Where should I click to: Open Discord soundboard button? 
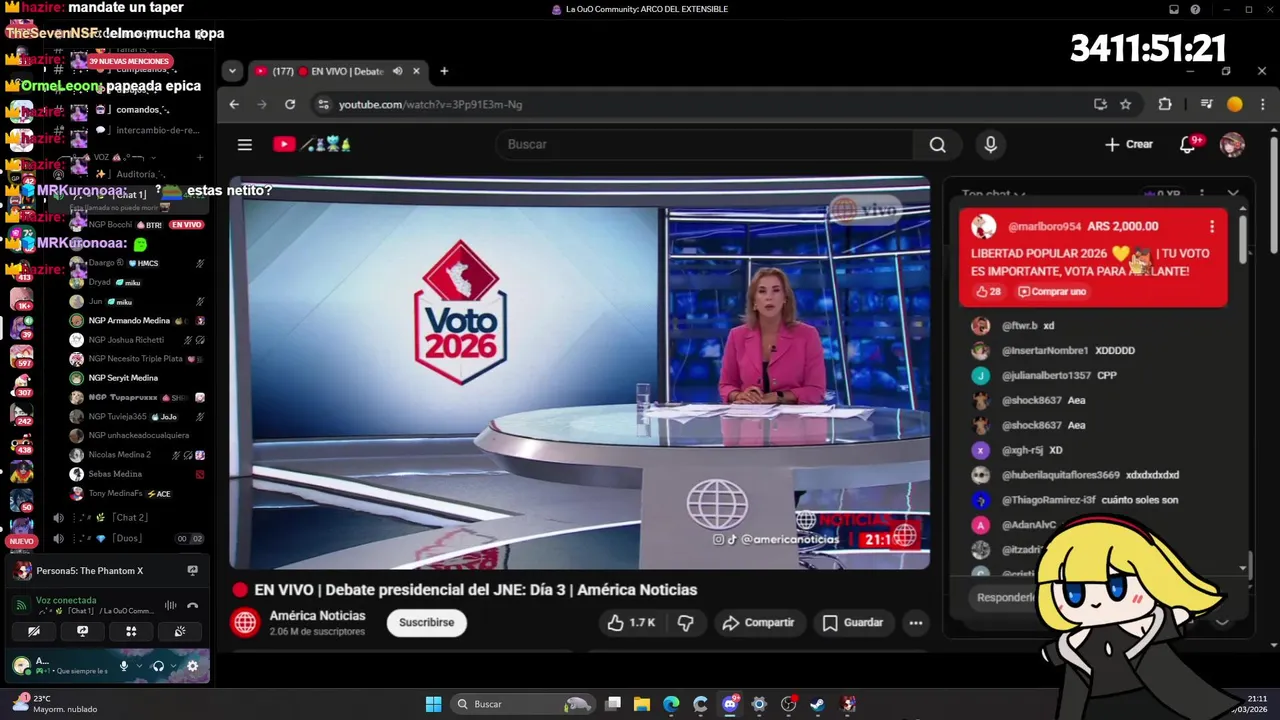(180, 631)
